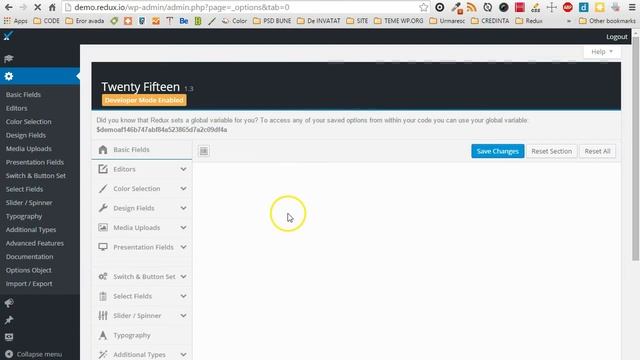This screenshot has height=360, width=640.
Task: Select Color Selection in the admin sidebar
Action: [29, 122]
